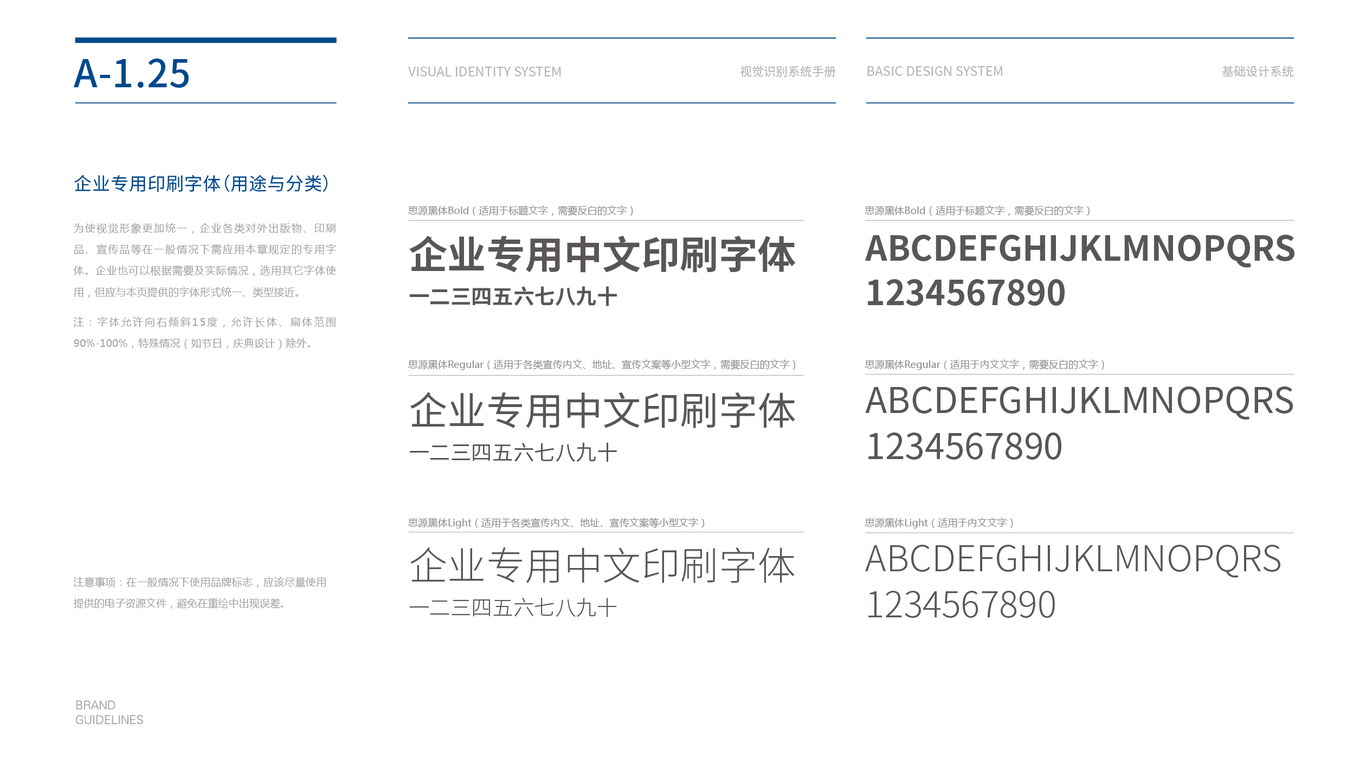Click the "视觉识别系统手册" header label
Image resolution: width=1366 pixels, height=768 pixels.
point(788,72)
